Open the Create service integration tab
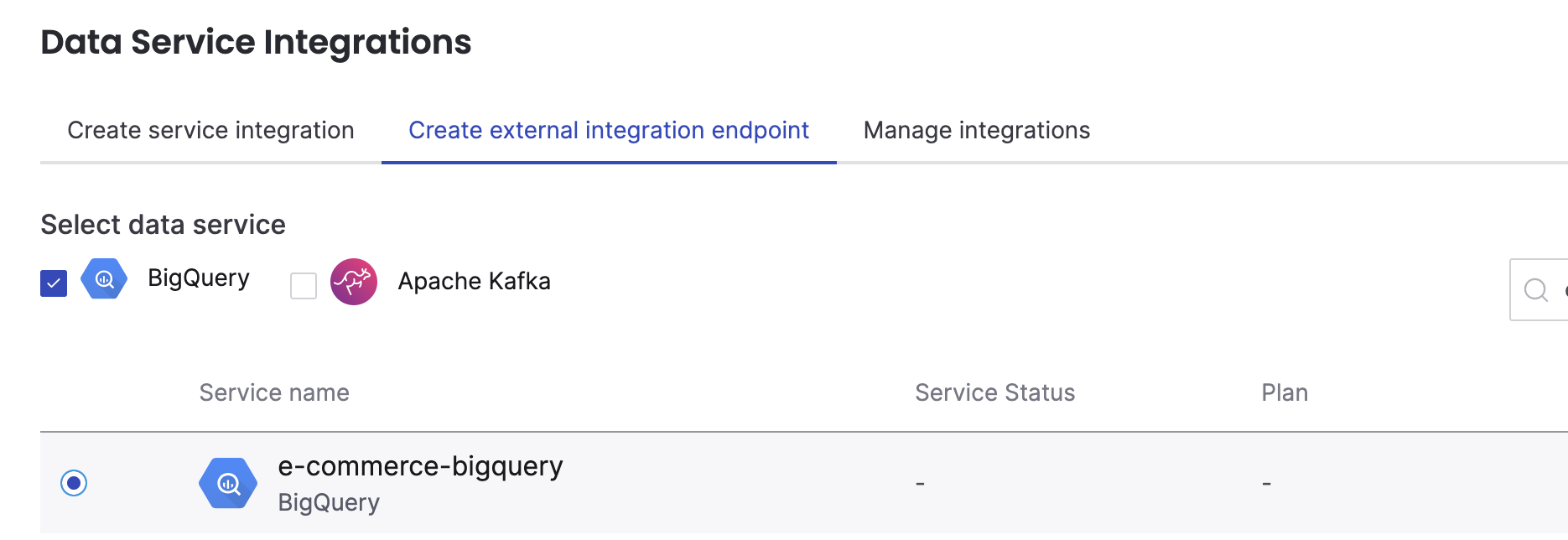Screen dimensions: 1568x540 (210, 130)
